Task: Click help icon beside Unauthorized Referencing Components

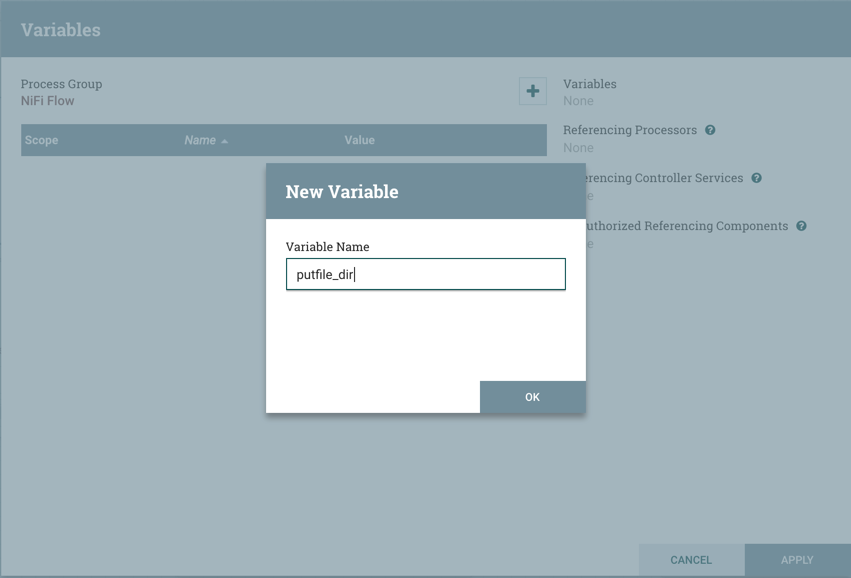Action: coord(801,226)
